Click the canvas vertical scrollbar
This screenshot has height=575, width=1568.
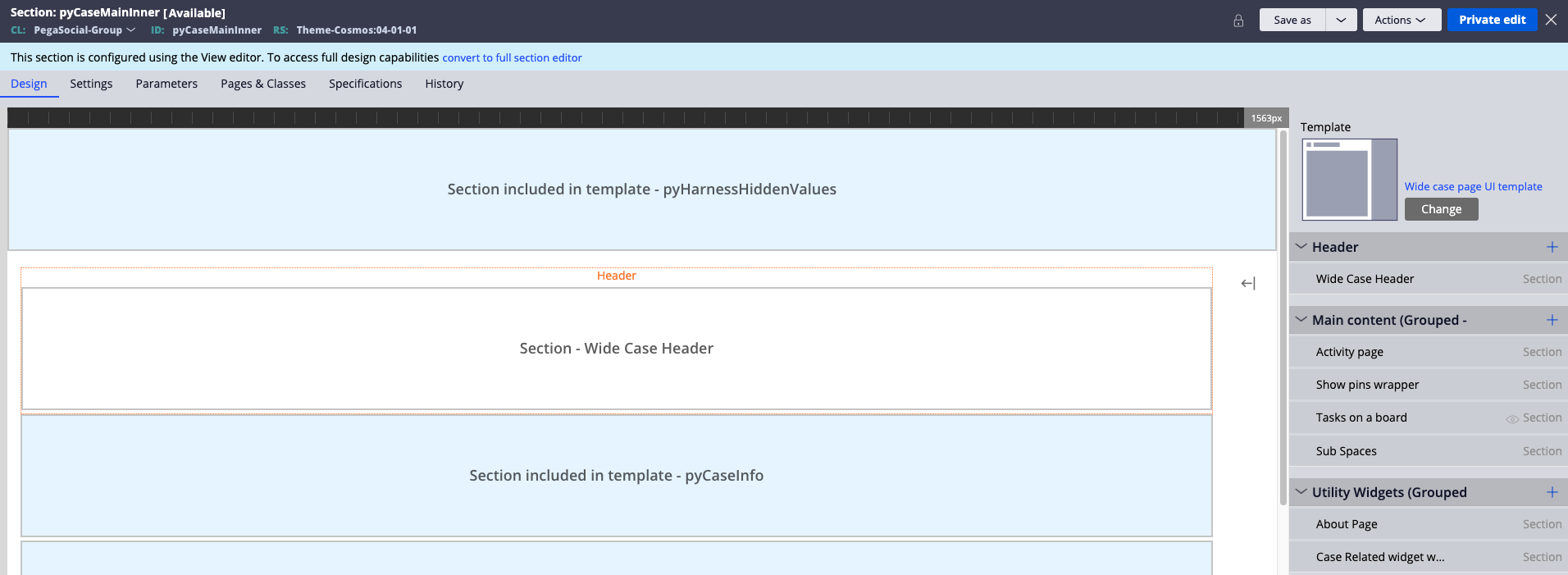(x=1283, y=317)
